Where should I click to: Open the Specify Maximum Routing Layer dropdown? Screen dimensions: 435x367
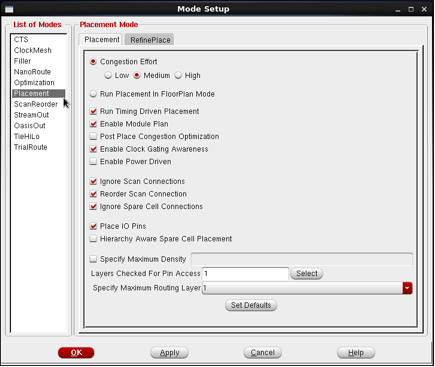(307, 288)
